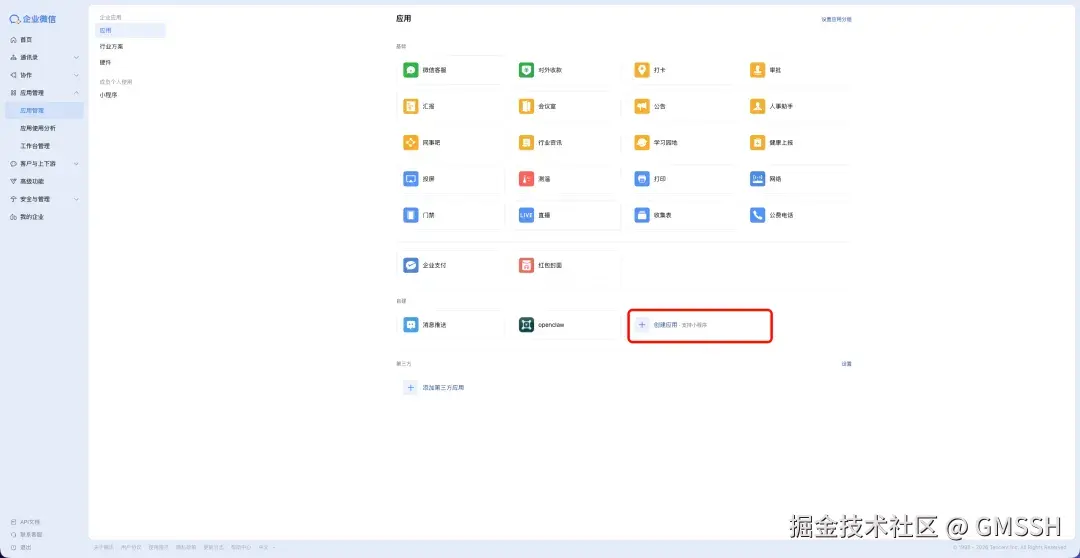
Task: Expand the 安全与管理 sidebar chevron
Action: click(x=76, y=199)
